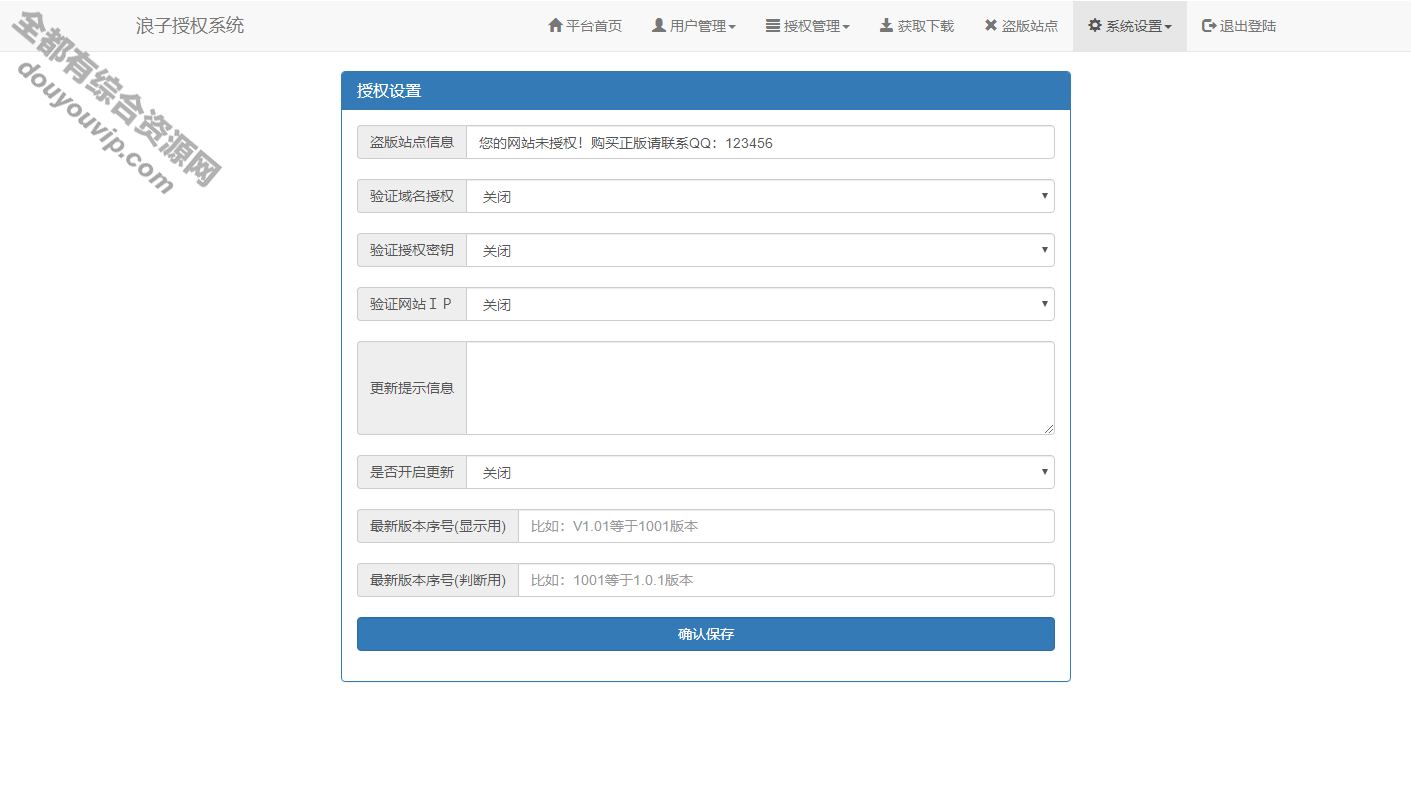
Task: Click the 更新提示信息 label
Action: (x=412, y=388)
